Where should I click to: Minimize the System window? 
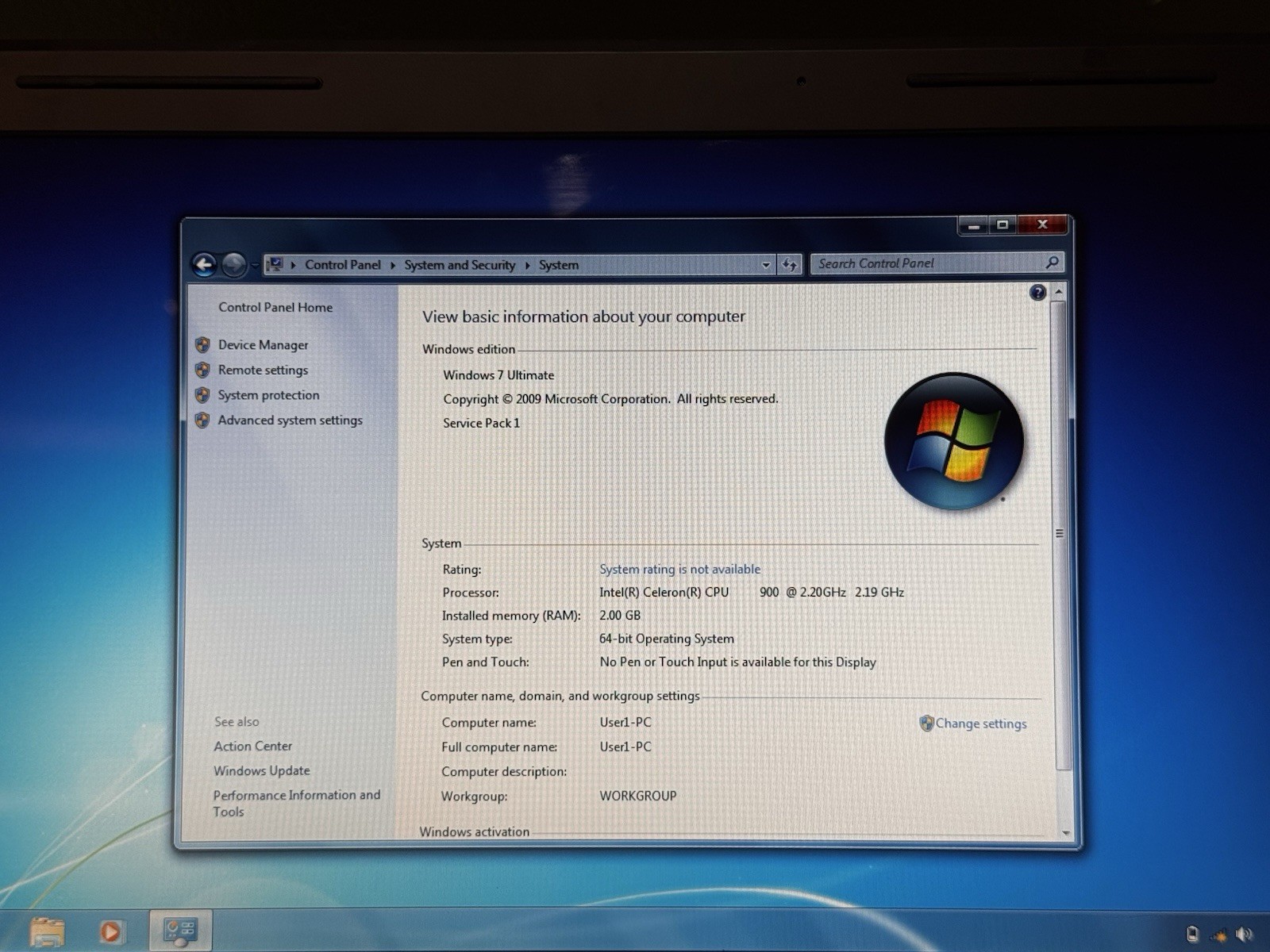[x=974, y=225]
